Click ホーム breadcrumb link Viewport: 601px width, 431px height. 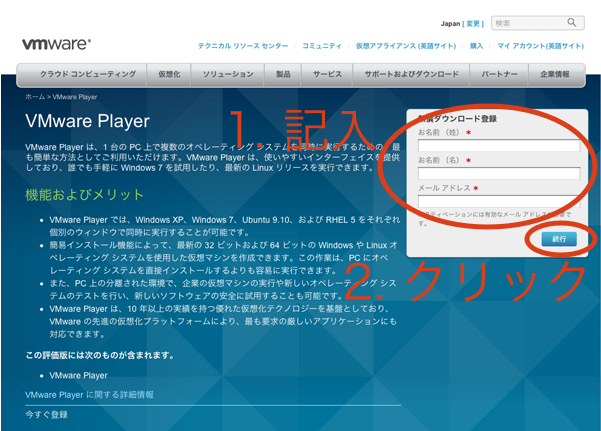(x=35, y=97)
